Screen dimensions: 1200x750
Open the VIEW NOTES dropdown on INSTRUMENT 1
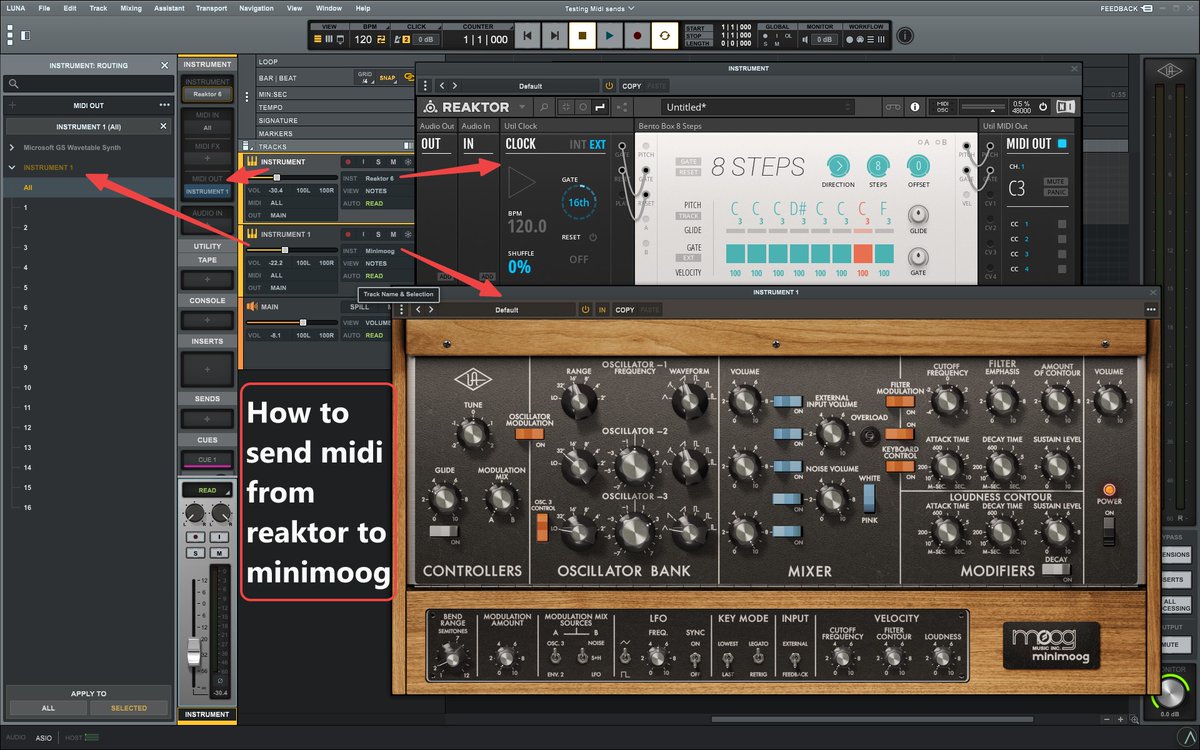pyautogui.click(x=376, y=263)
